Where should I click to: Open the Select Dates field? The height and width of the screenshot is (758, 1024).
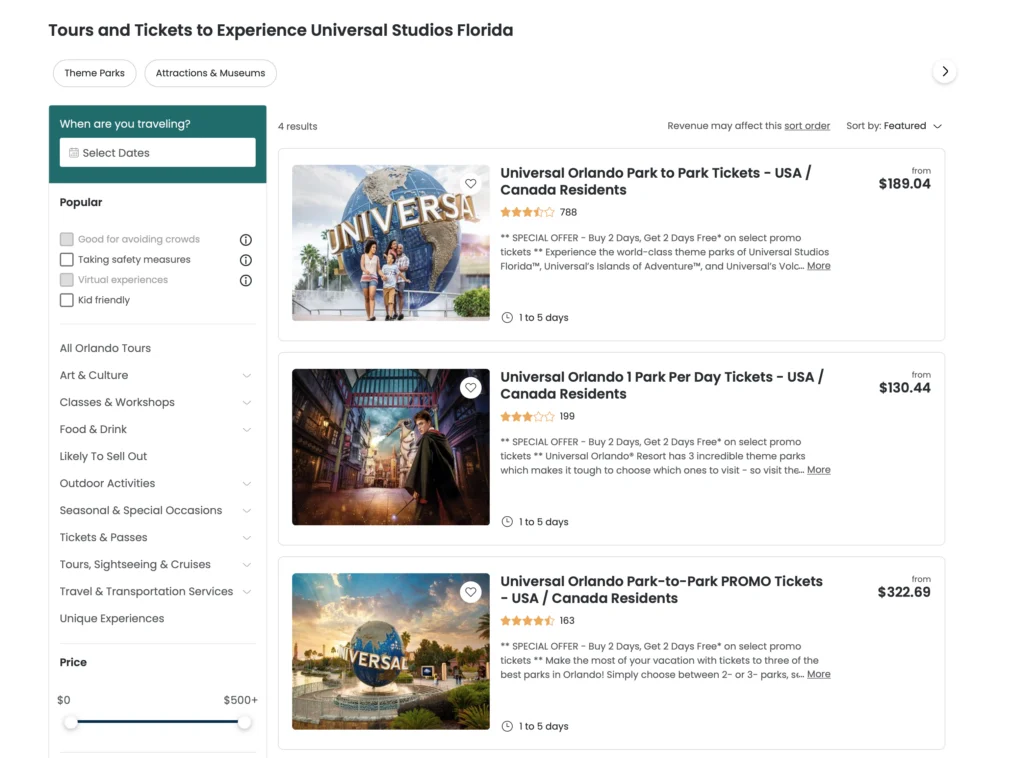[x=157, y=153]
